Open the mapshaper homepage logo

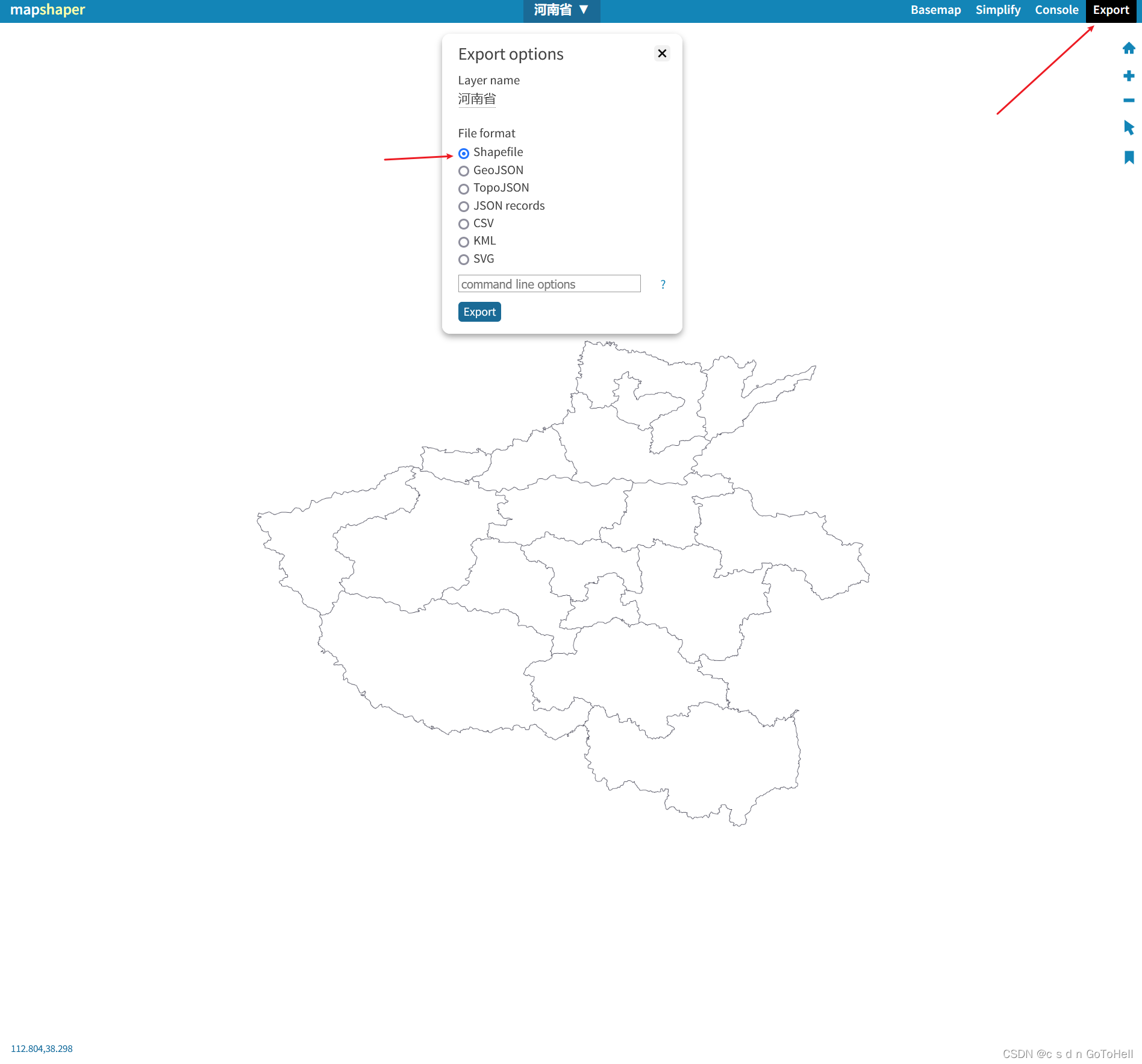48,10
